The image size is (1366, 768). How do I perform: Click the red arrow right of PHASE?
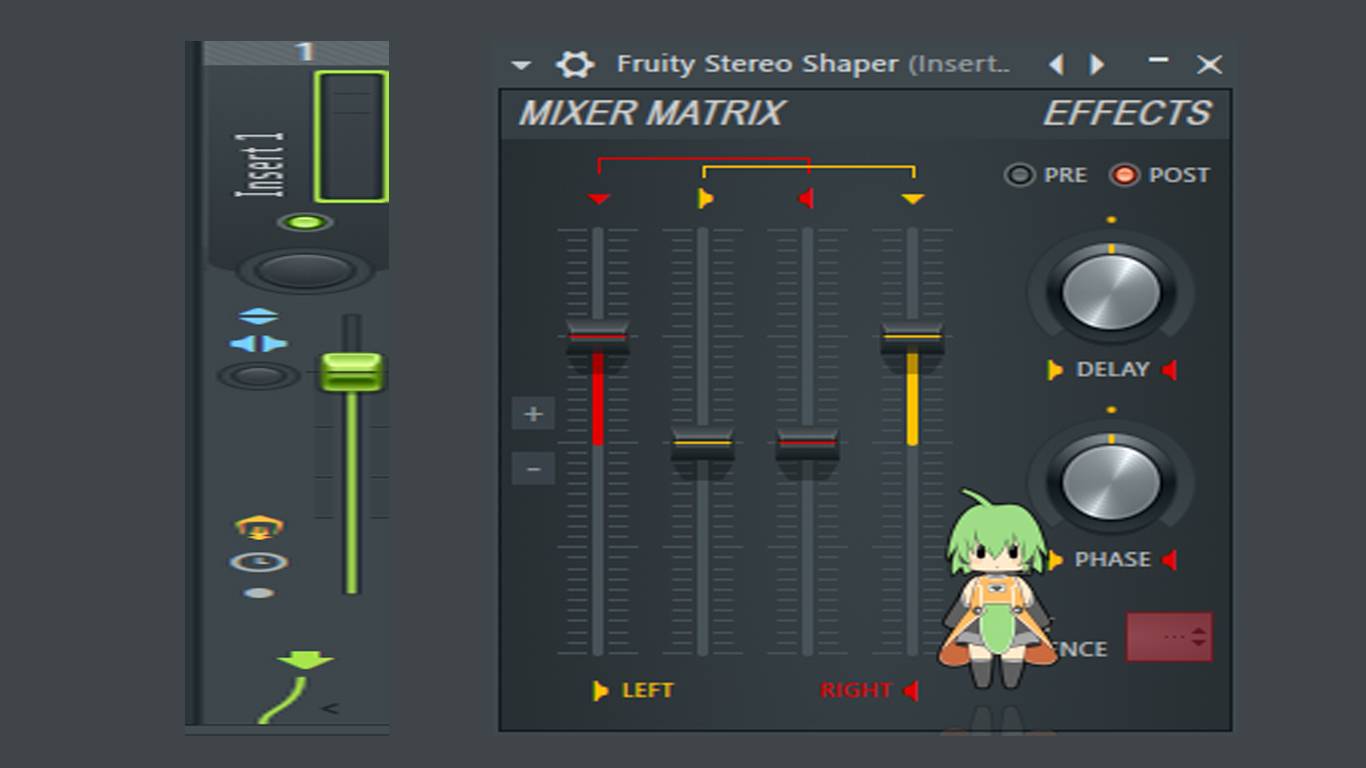click(1169, 560)
